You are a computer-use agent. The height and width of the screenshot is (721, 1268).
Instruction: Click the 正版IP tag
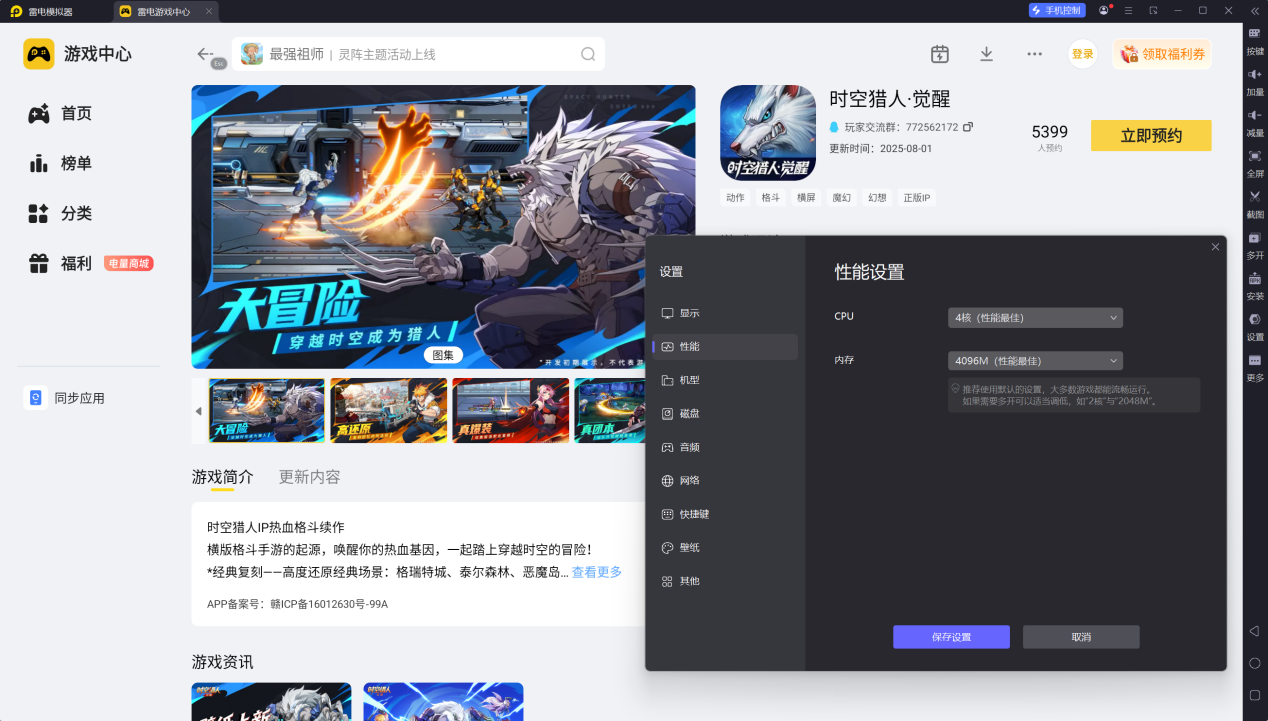click(917, 198)
